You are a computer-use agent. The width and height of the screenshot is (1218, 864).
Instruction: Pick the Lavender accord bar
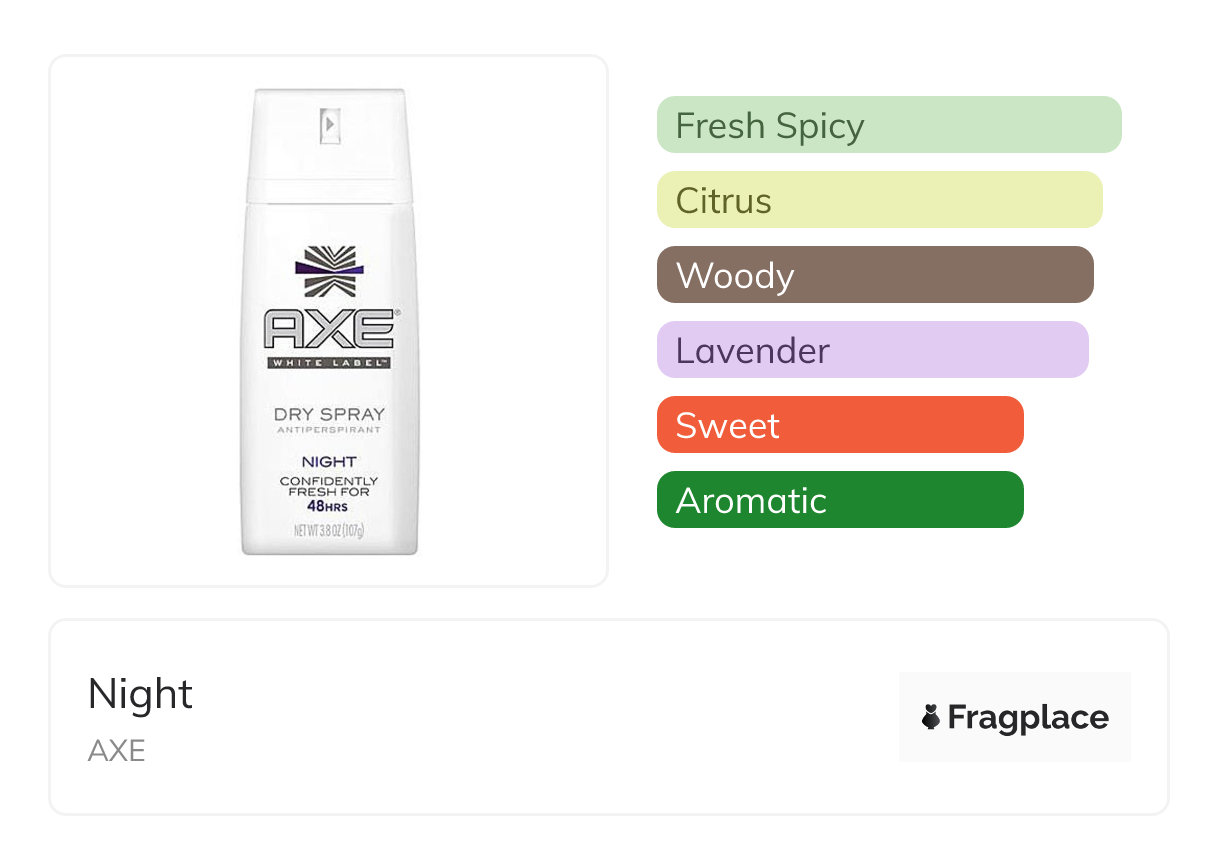(872, 350)
